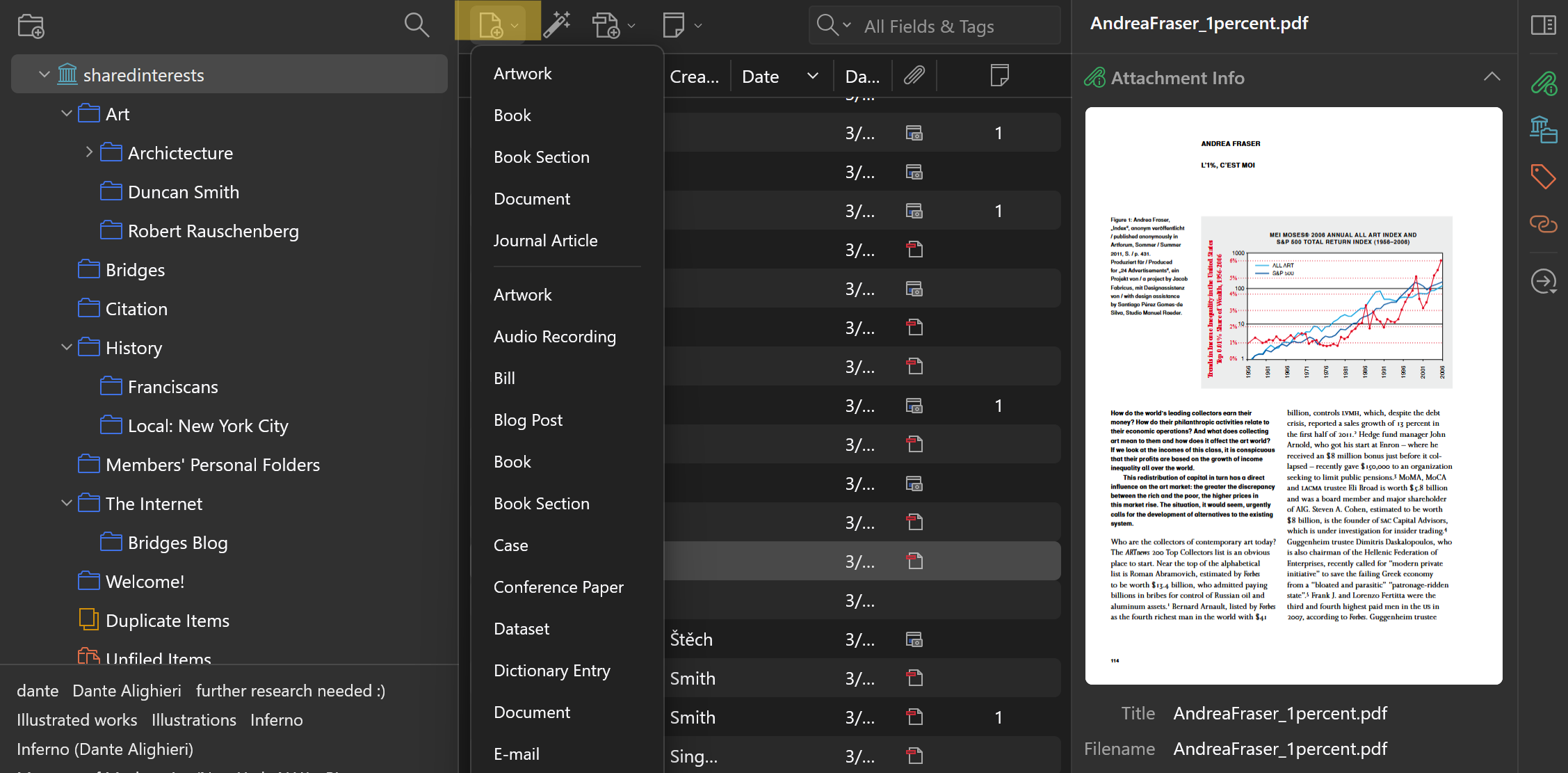Click the AndreaFraser PDF preview thumbnail
Viewport: 1568px width, 773px height.
click(x=1293, y=395)
